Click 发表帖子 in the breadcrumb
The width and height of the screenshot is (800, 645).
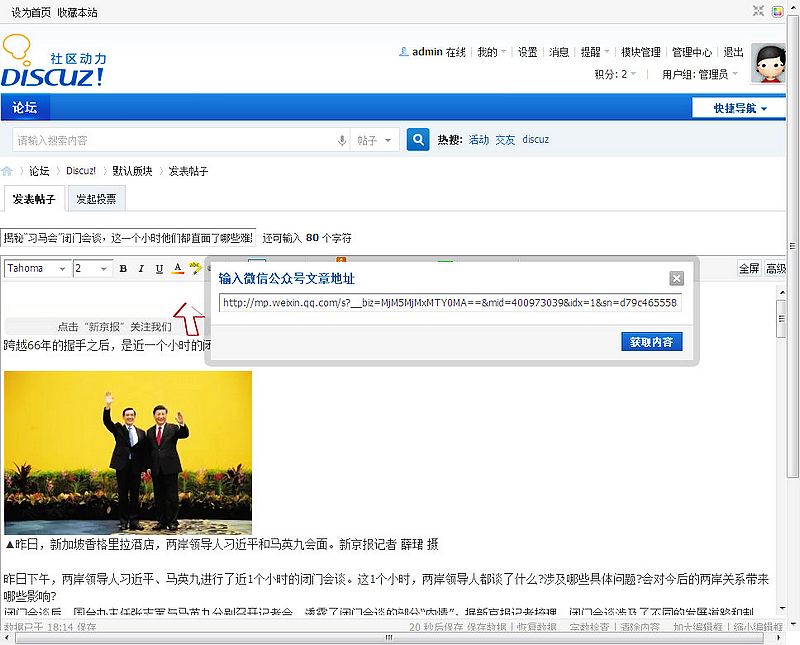point(188,171)
